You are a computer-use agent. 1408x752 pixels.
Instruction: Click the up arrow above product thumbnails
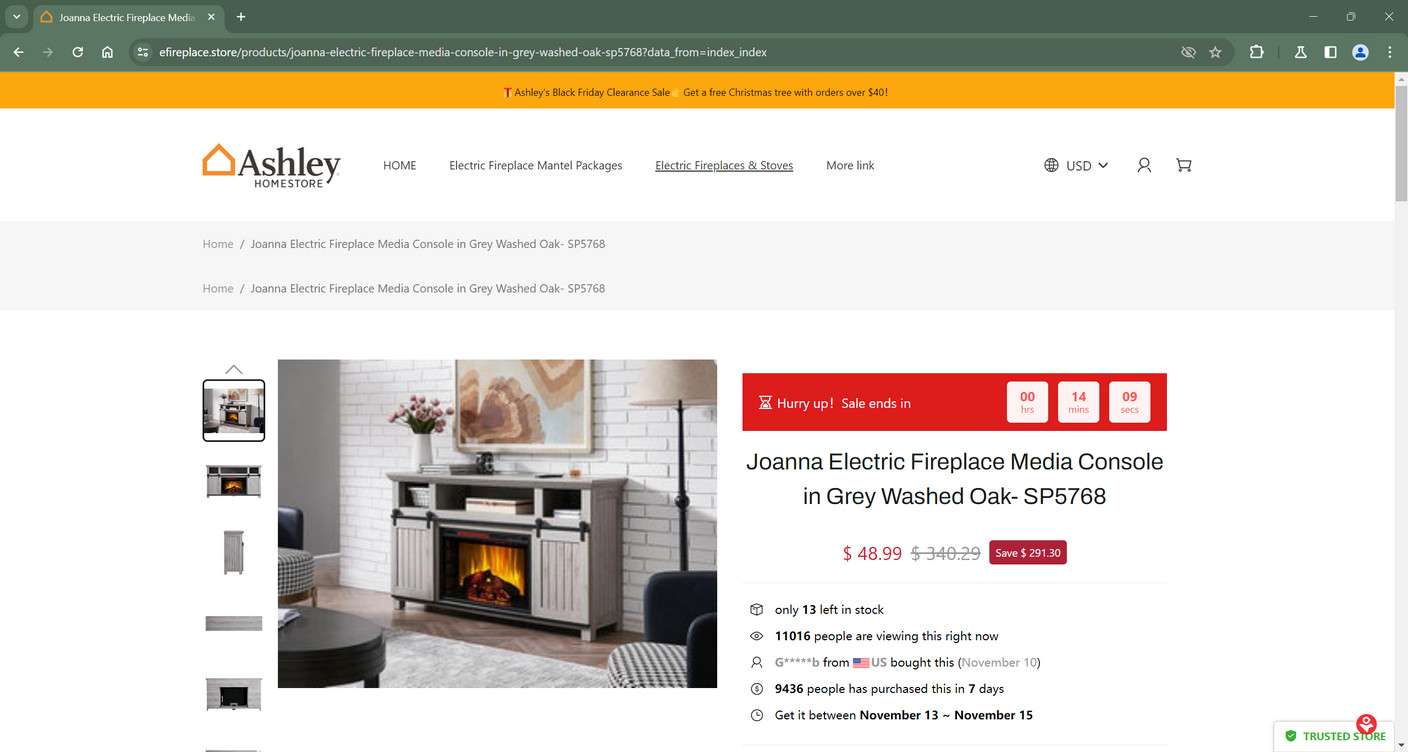233,369
